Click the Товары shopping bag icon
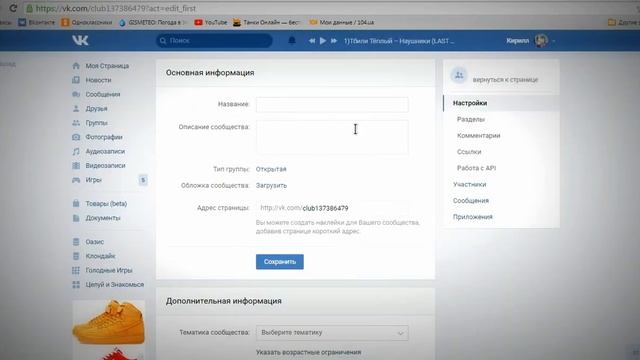The height and width of the screenshot is (360, 640). coord(76,203)
